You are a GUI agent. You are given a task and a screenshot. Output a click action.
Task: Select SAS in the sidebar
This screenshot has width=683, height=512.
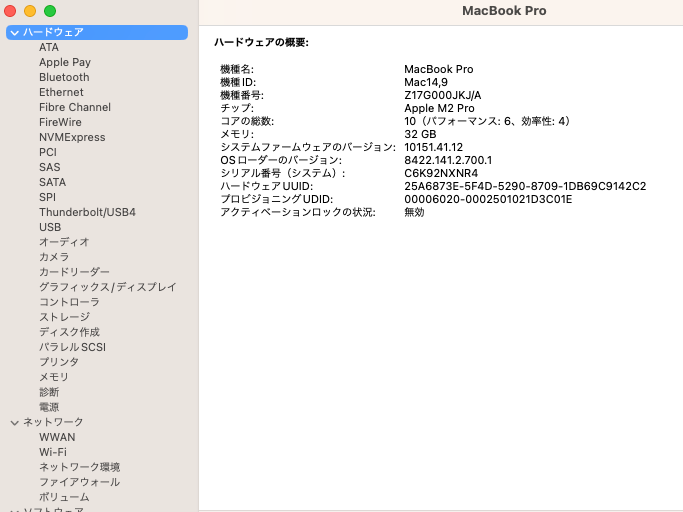click(50, 167)
